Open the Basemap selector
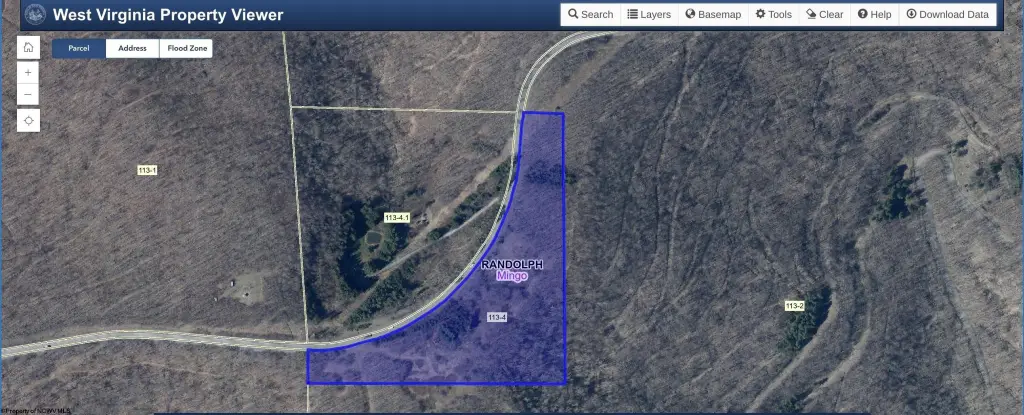Screen dimensions: 1024x415 (713, 14)
